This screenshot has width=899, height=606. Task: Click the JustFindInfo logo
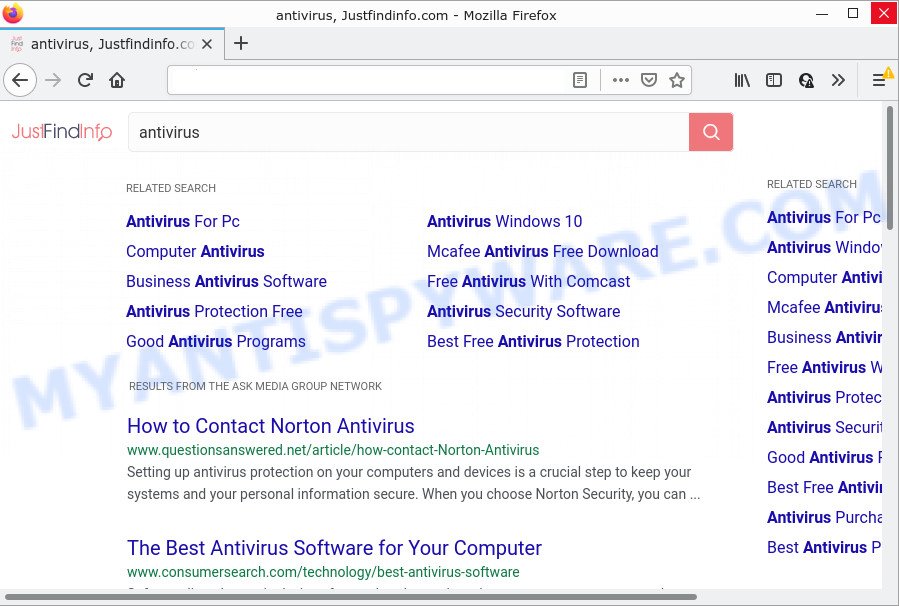click(x=62, y=132)
